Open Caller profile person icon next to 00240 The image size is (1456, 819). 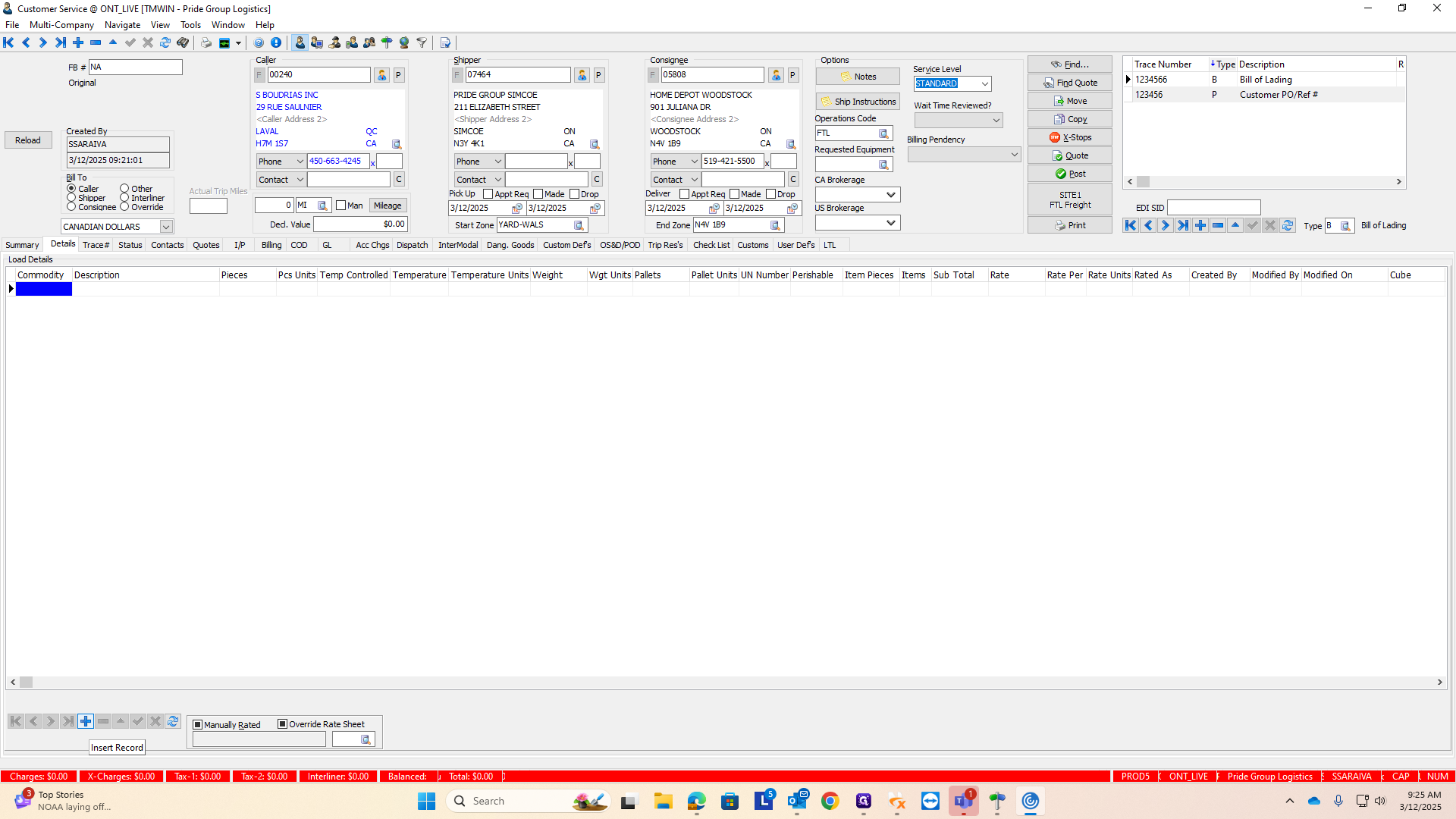tap(382, 75)
